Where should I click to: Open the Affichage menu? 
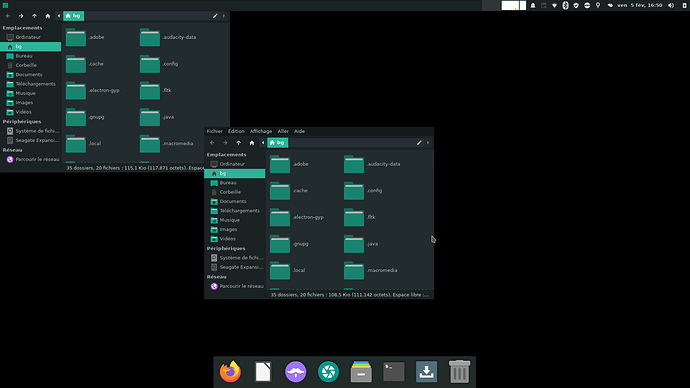[261, 131]
